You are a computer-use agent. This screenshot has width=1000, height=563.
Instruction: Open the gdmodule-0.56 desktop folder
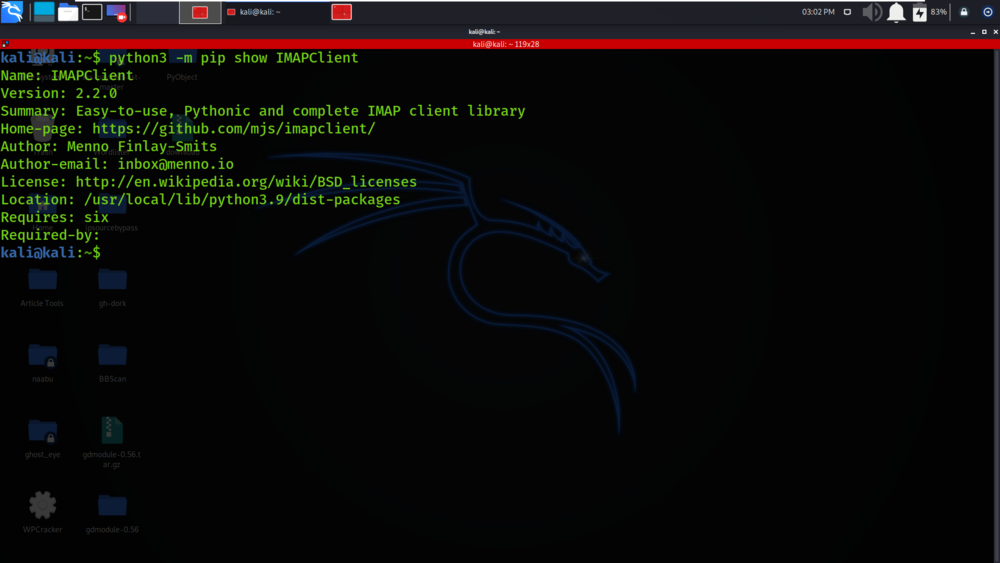(x=112, y=513)
